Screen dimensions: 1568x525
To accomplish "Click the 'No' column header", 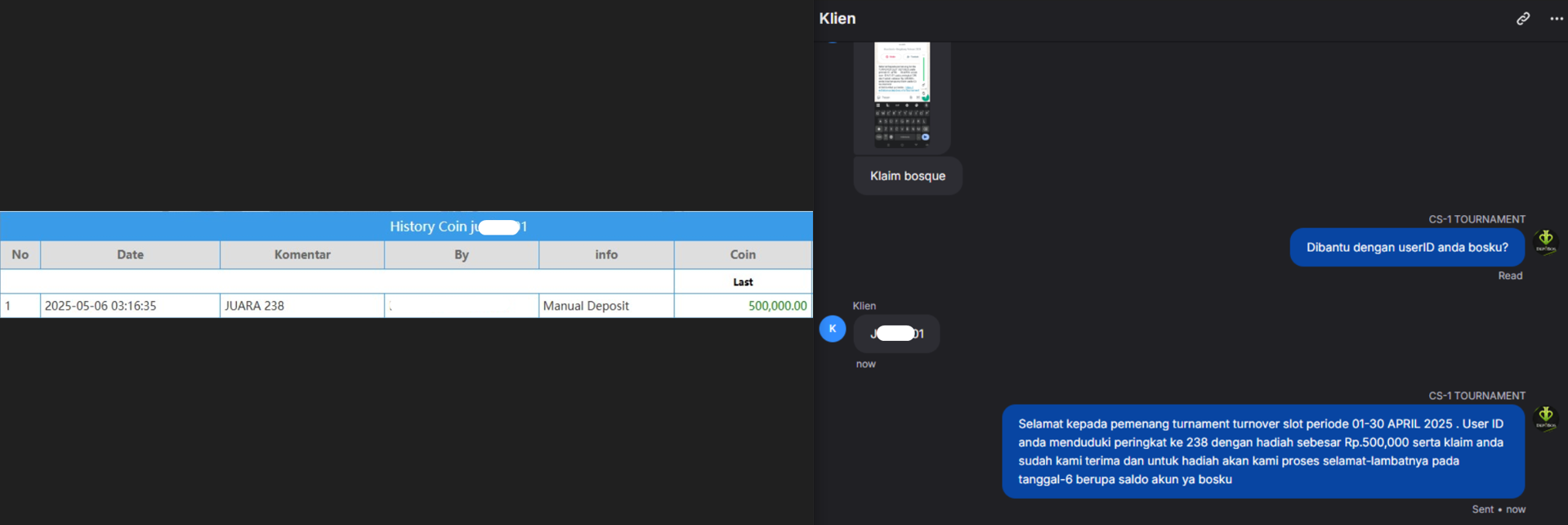I will click(x=20, y=254).
